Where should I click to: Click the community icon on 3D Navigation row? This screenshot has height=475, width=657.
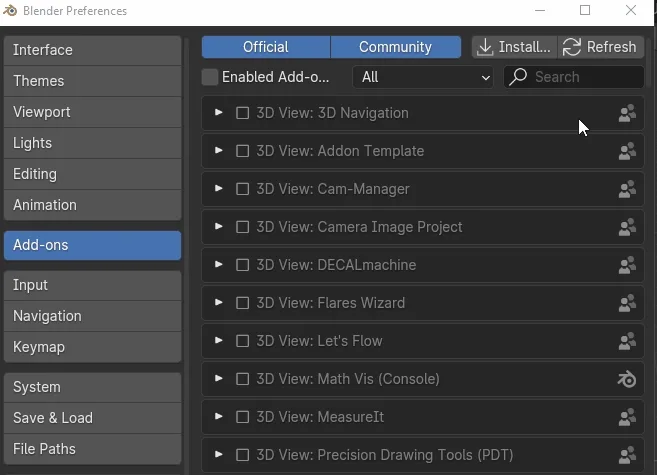[627, 113]
